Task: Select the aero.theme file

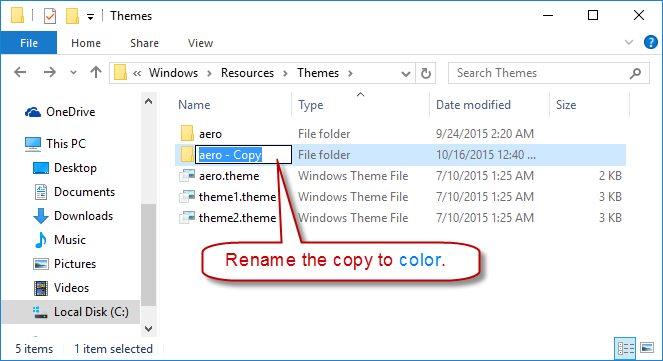Action: 229,176
